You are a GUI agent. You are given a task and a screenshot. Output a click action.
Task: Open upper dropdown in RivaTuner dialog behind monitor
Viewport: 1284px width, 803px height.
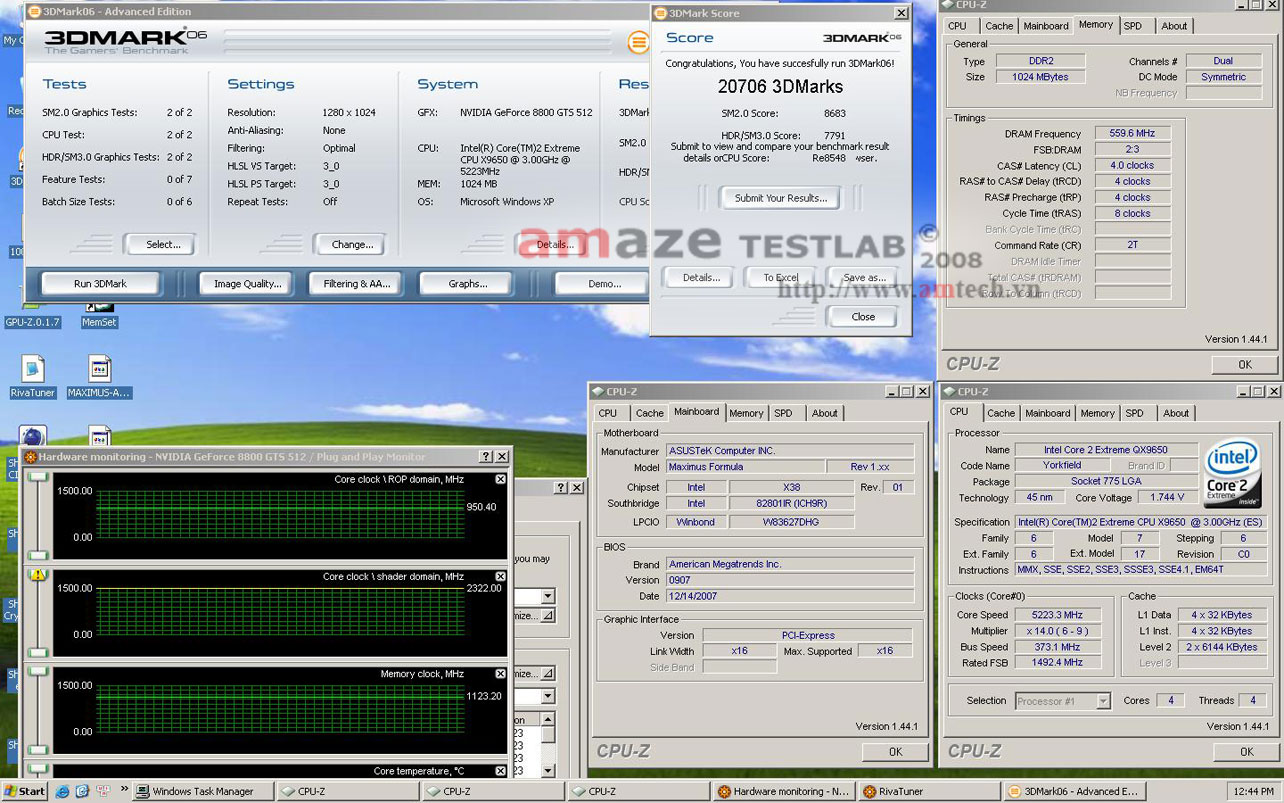547,597
